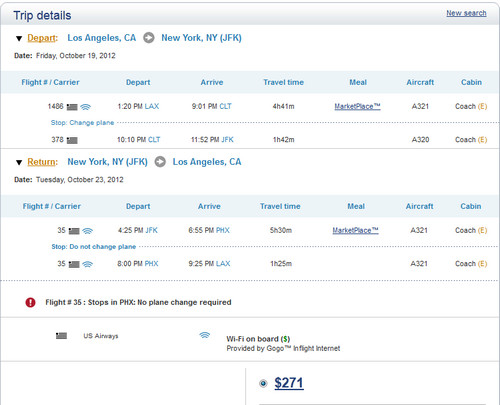This screenshot has height=405, width=500.
Task: Click the $271 price link
Action: click(289, 383)
